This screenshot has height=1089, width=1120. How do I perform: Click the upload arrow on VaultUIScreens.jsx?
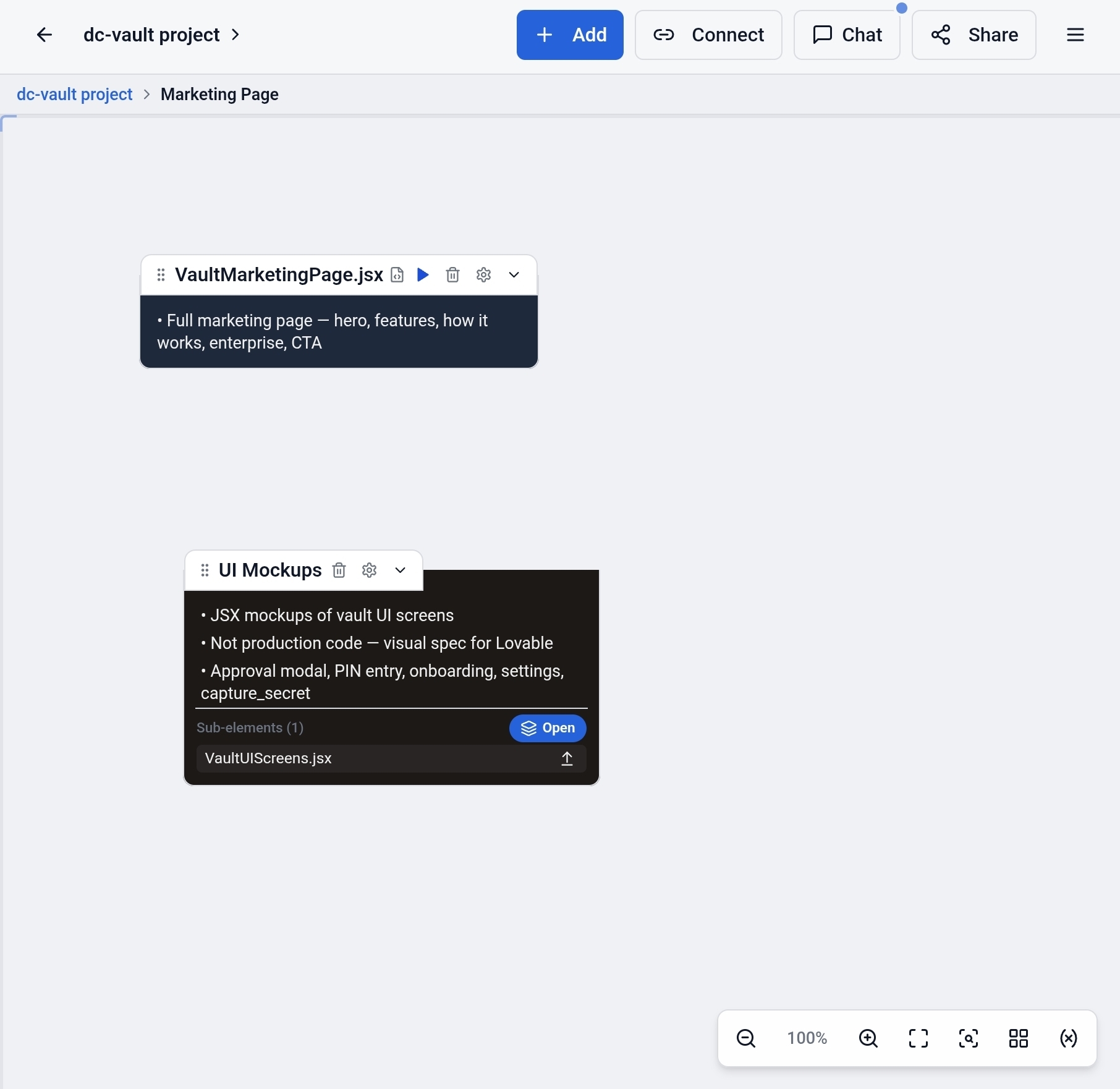point(567,758)
